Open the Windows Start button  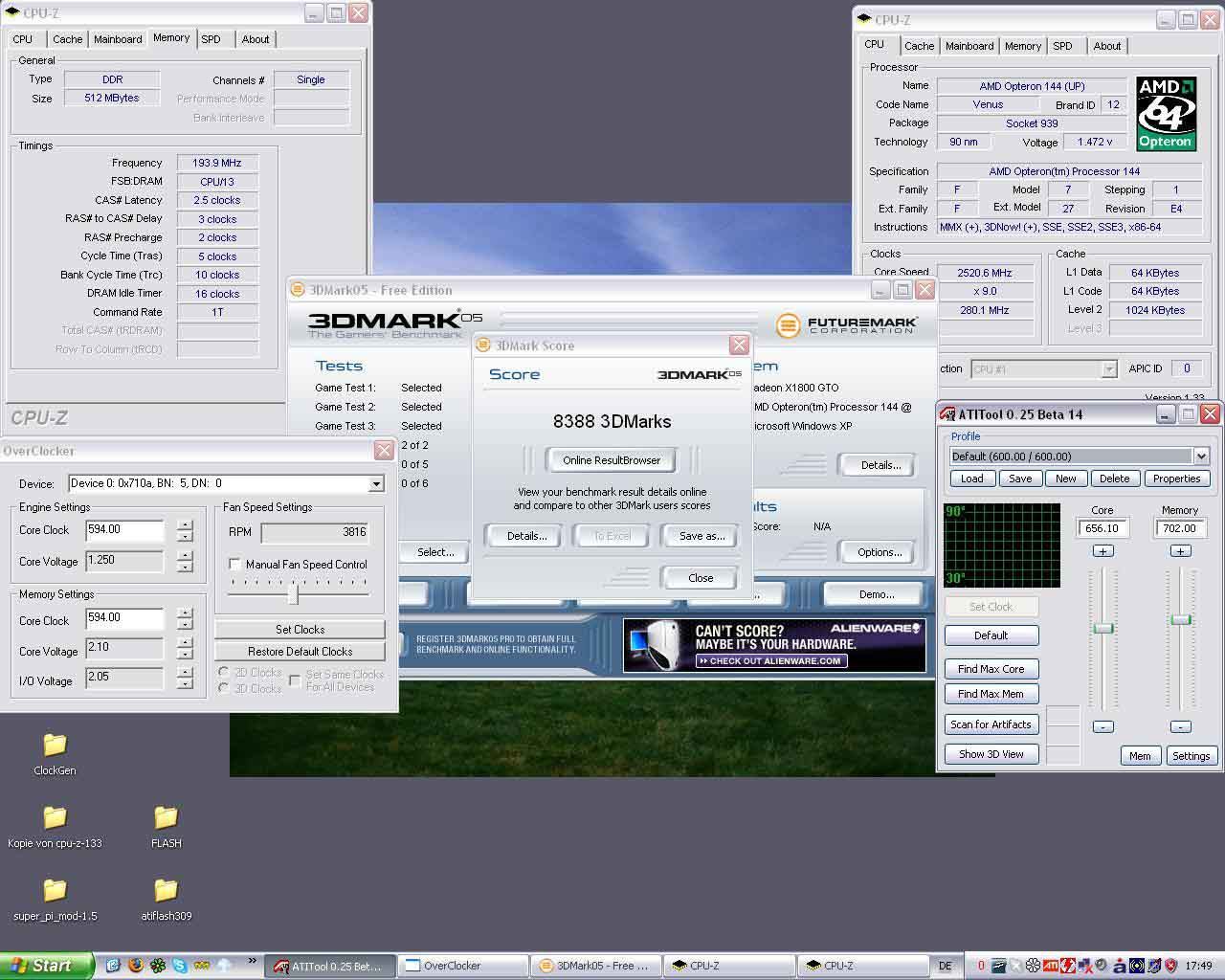tap(47, 966)
